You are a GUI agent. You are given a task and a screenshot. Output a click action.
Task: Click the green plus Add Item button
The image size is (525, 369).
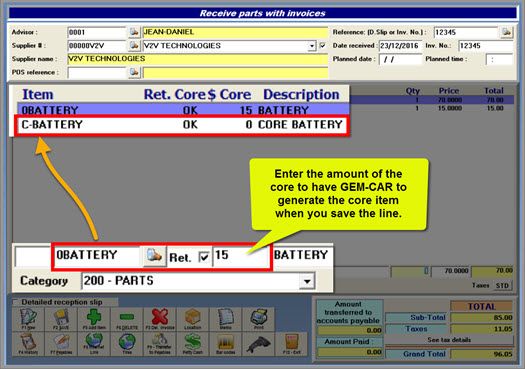click(94, 319)
